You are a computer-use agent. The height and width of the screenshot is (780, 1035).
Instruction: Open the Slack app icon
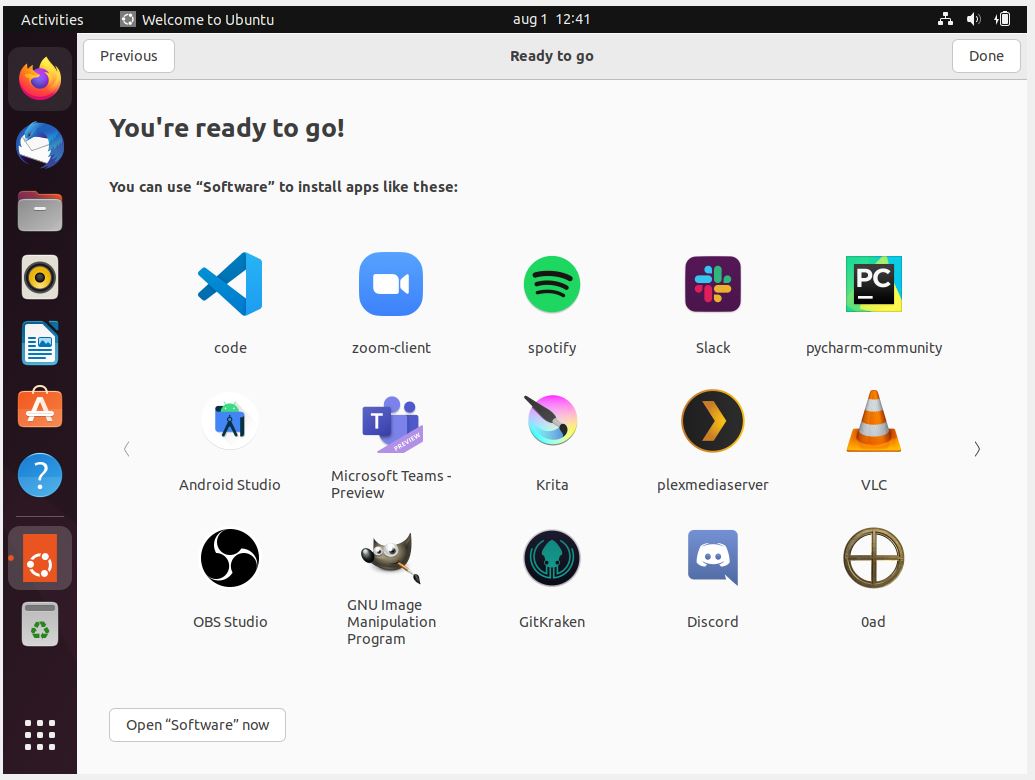point(713,284)
